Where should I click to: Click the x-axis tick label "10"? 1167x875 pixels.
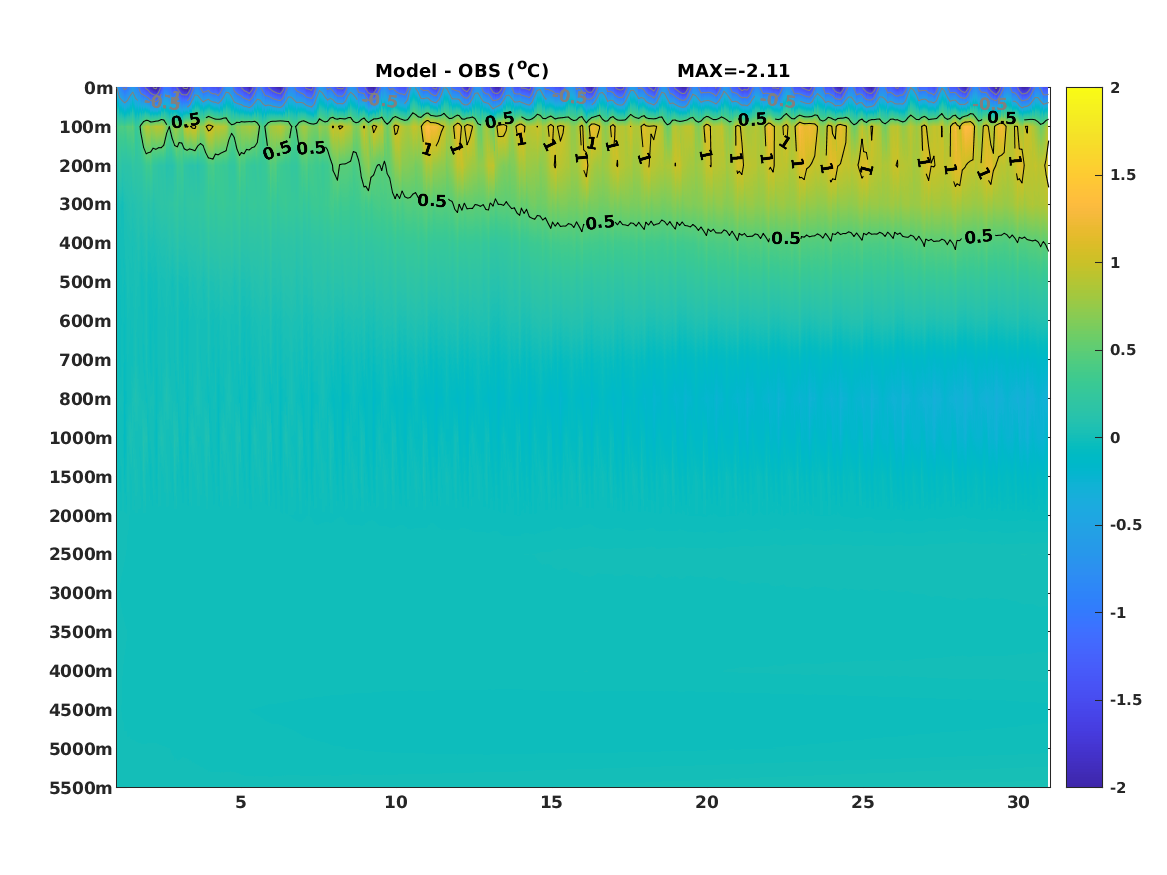(x=396, y=802)
